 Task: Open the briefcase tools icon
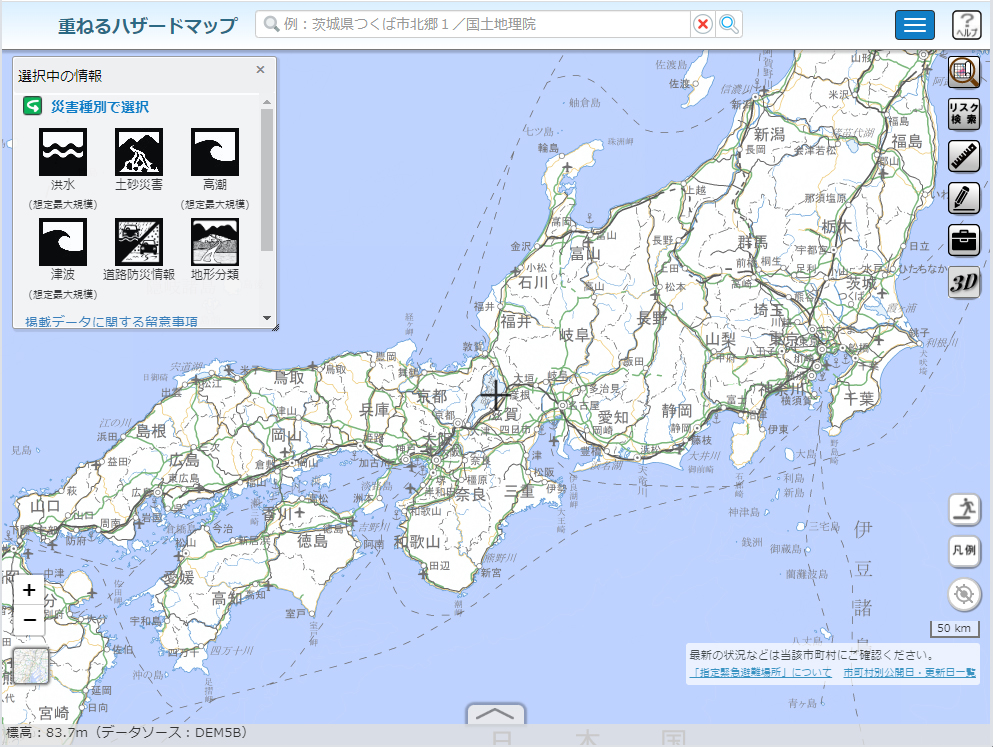(964, 240)
